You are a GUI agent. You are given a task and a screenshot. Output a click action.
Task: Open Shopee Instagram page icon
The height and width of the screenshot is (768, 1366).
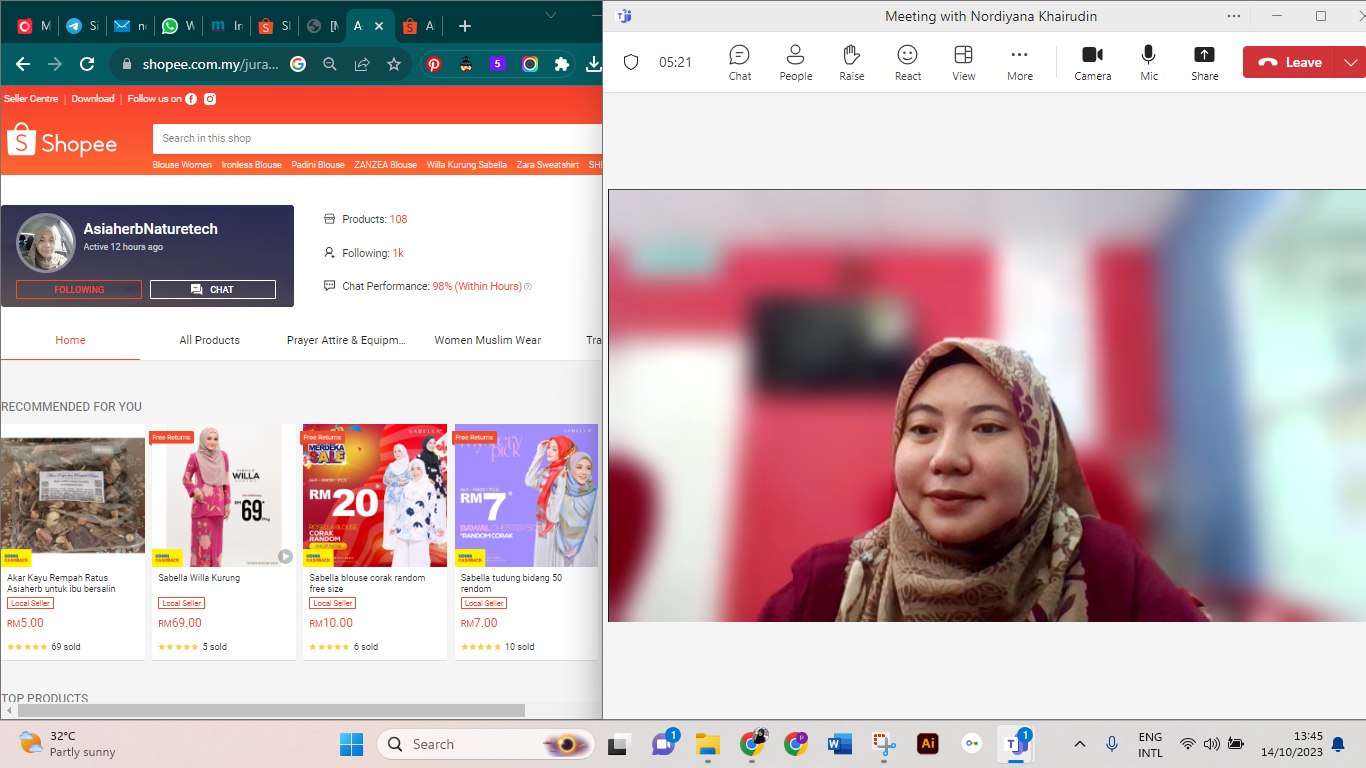coord(210,98)
